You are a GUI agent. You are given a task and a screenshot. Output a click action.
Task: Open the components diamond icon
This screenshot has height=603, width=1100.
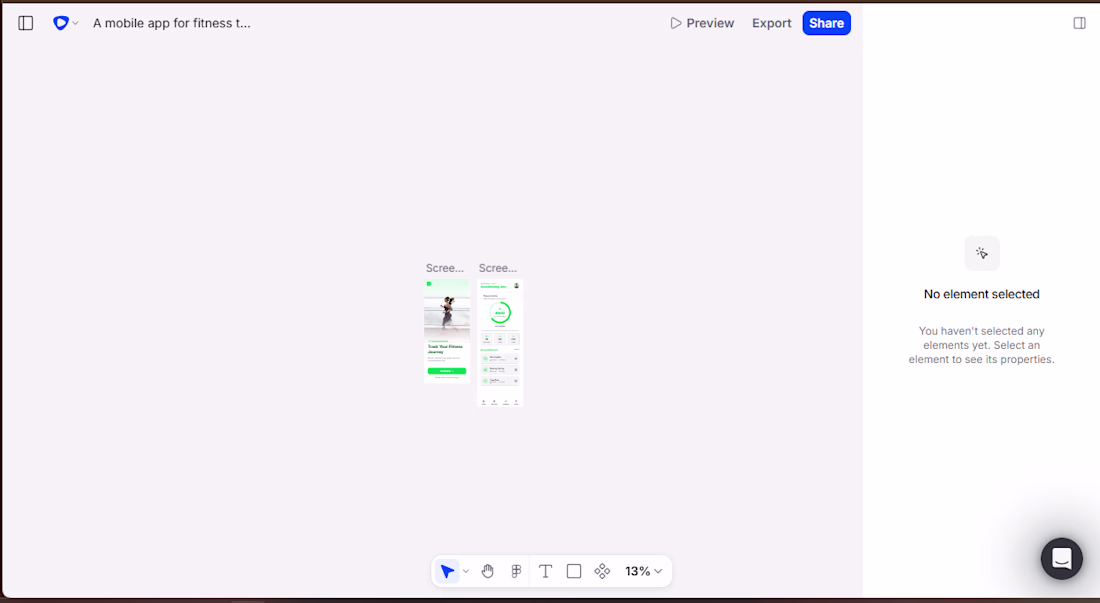(602, 571)
